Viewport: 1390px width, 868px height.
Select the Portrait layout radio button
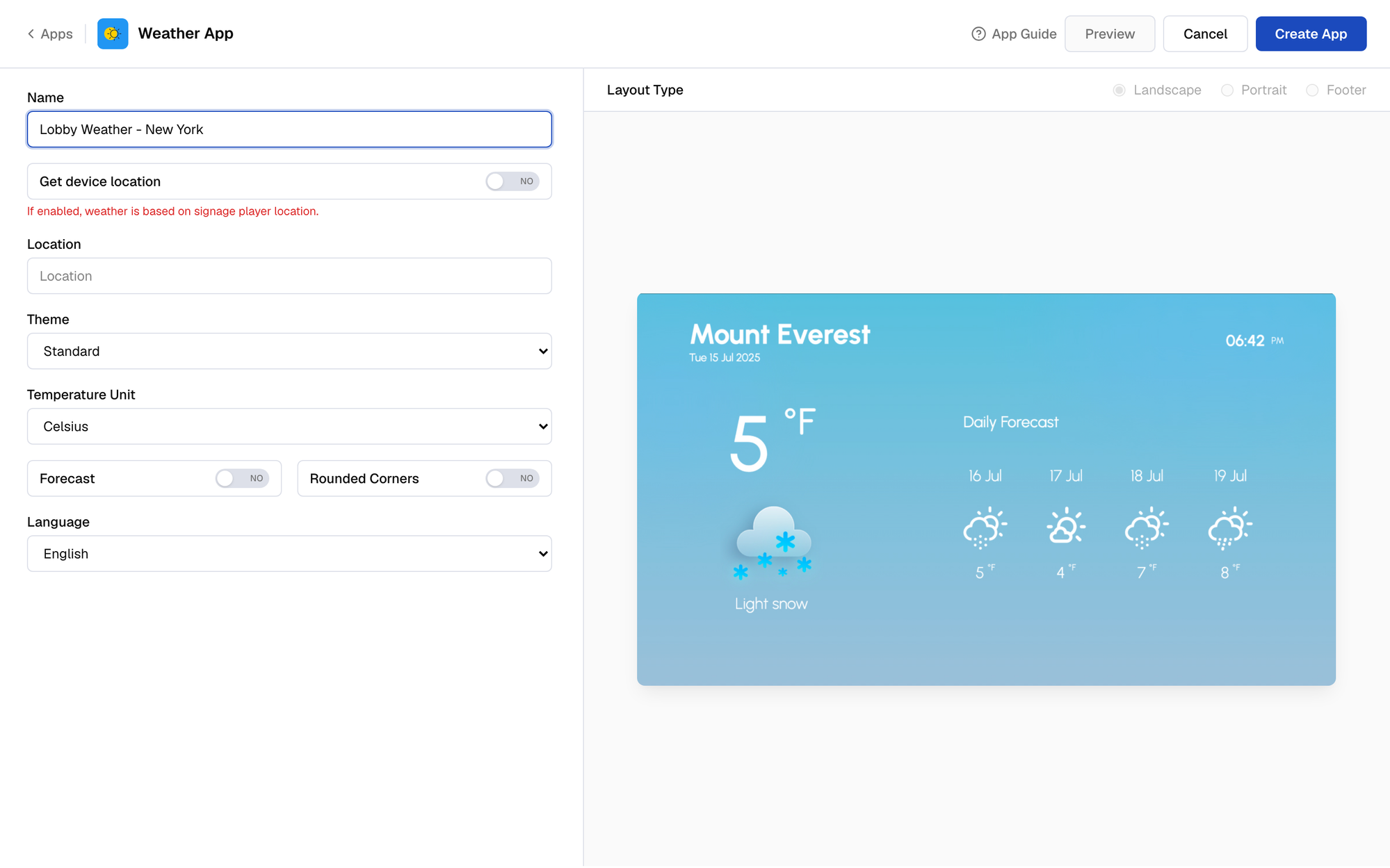pyautogui.click(x=1227, y=90)
